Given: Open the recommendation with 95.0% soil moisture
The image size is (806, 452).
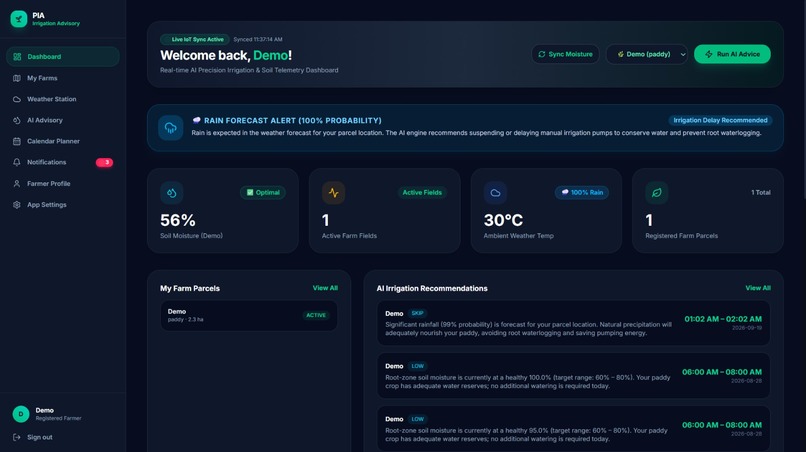Looking at the screenshot, I should point(573,429).
